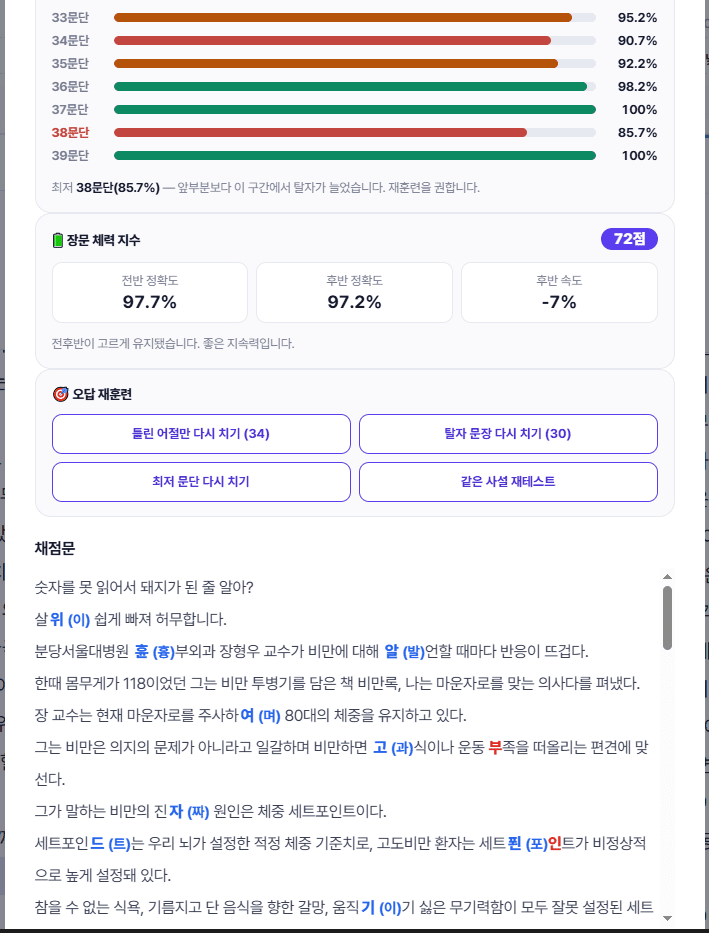
Task: Click the 틀린 어절만 다시 치기 (34) button
Action: click(x=201, y=434)
